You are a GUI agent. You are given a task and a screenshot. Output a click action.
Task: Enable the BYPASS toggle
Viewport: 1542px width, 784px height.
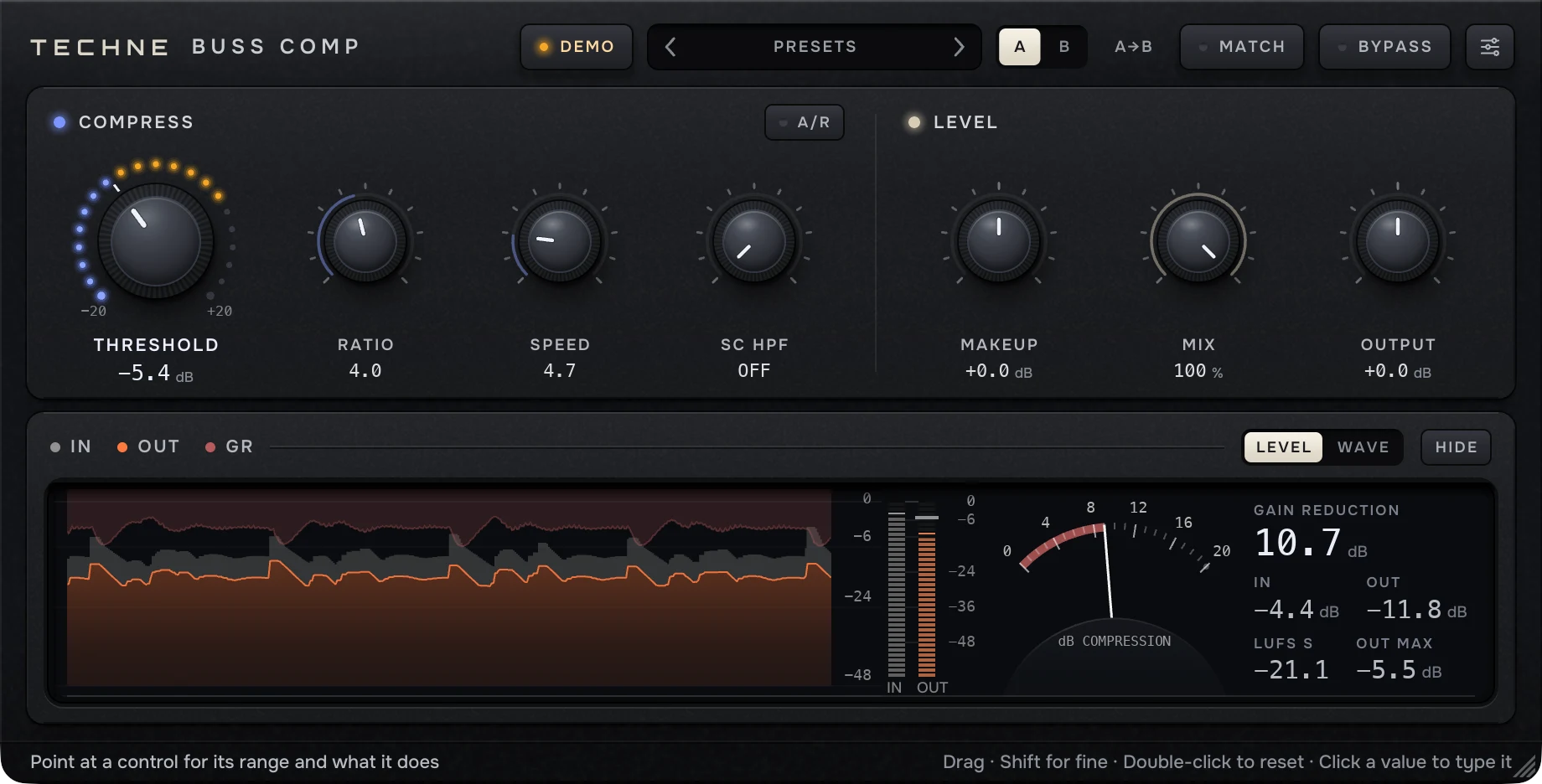click(1384, 47)
